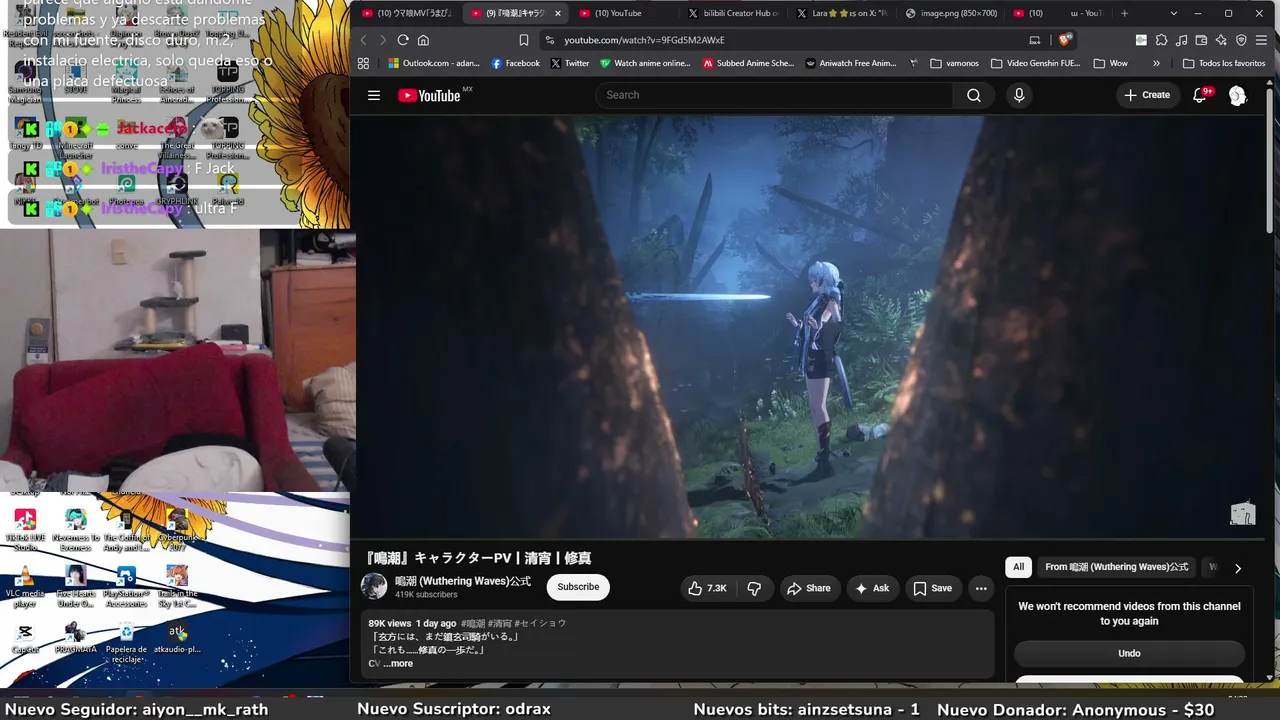
Task: Click the Create button
Action: pos(1147,95)
